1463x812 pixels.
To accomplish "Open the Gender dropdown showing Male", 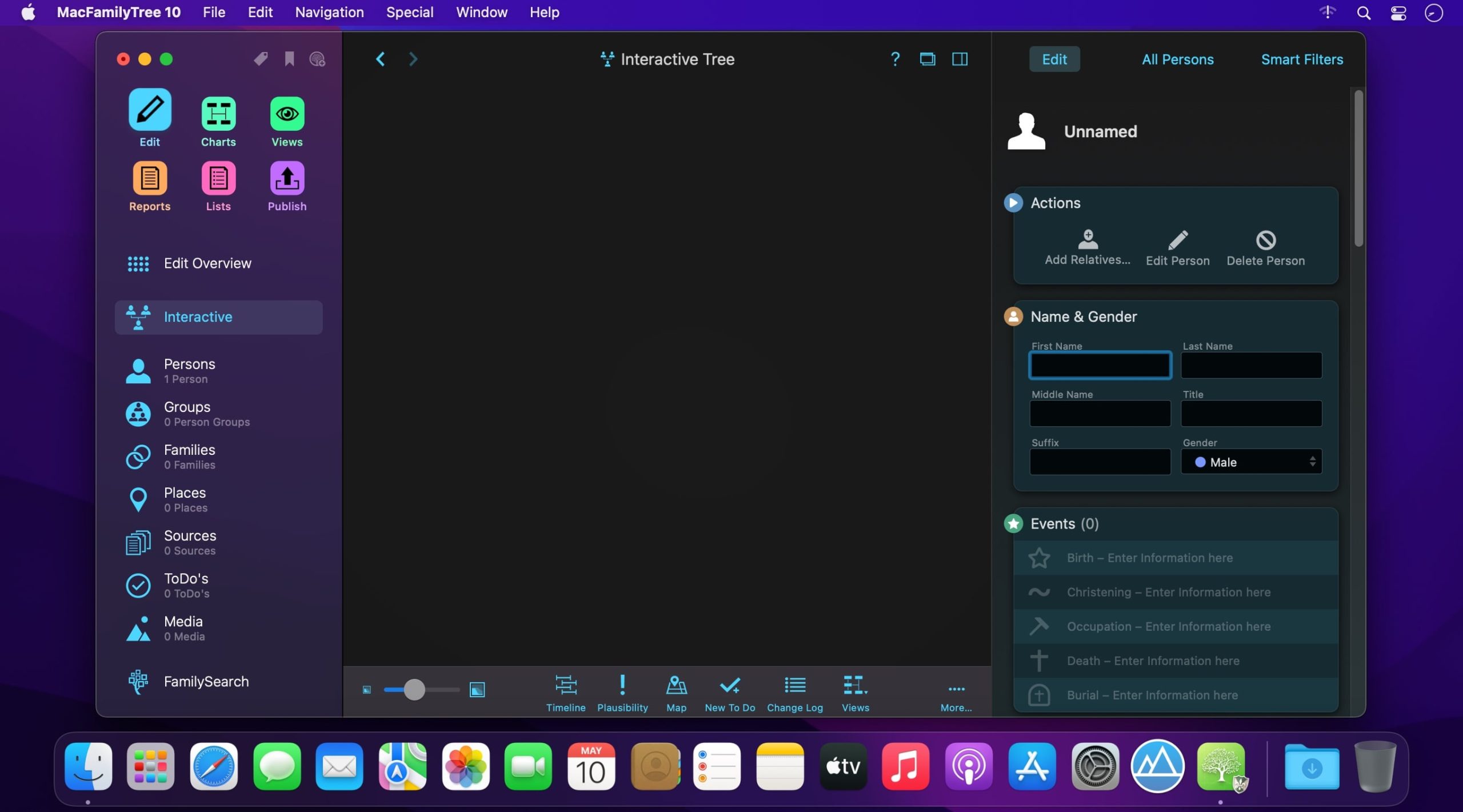I will [x=1251, y=462].
